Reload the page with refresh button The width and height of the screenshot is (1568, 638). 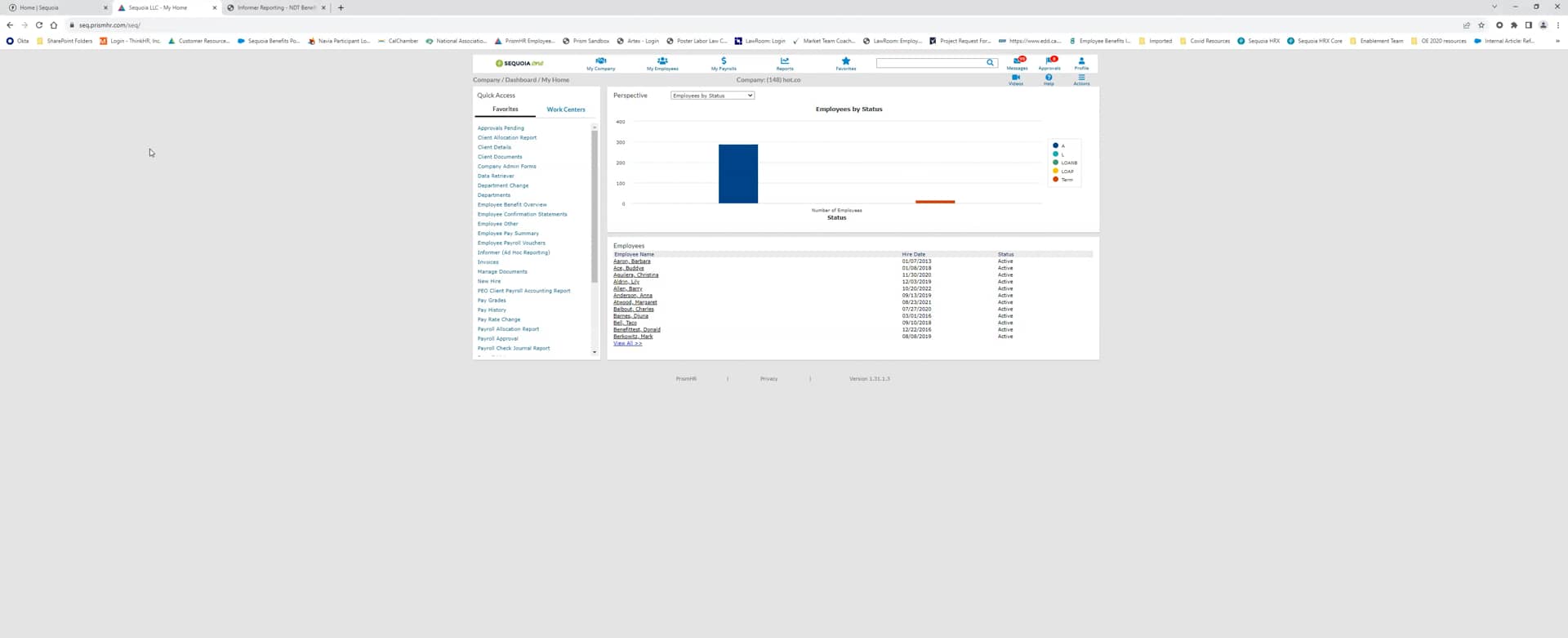38,25
